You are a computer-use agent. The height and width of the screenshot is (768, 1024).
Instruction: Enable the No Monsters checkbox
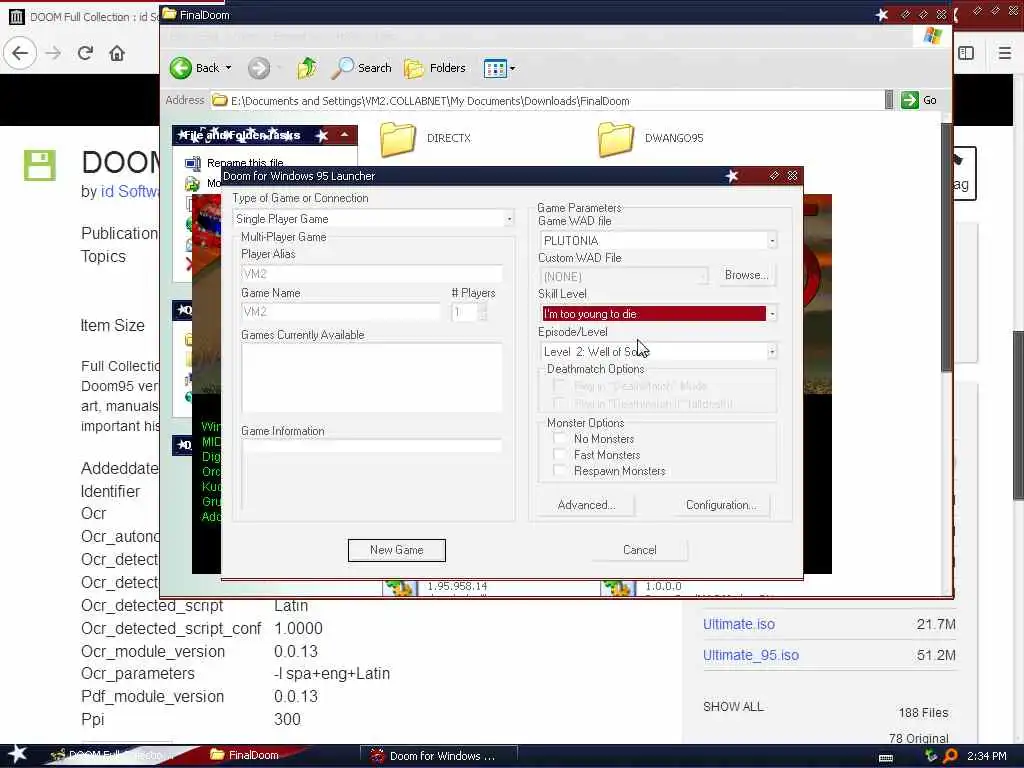(560, 438)
